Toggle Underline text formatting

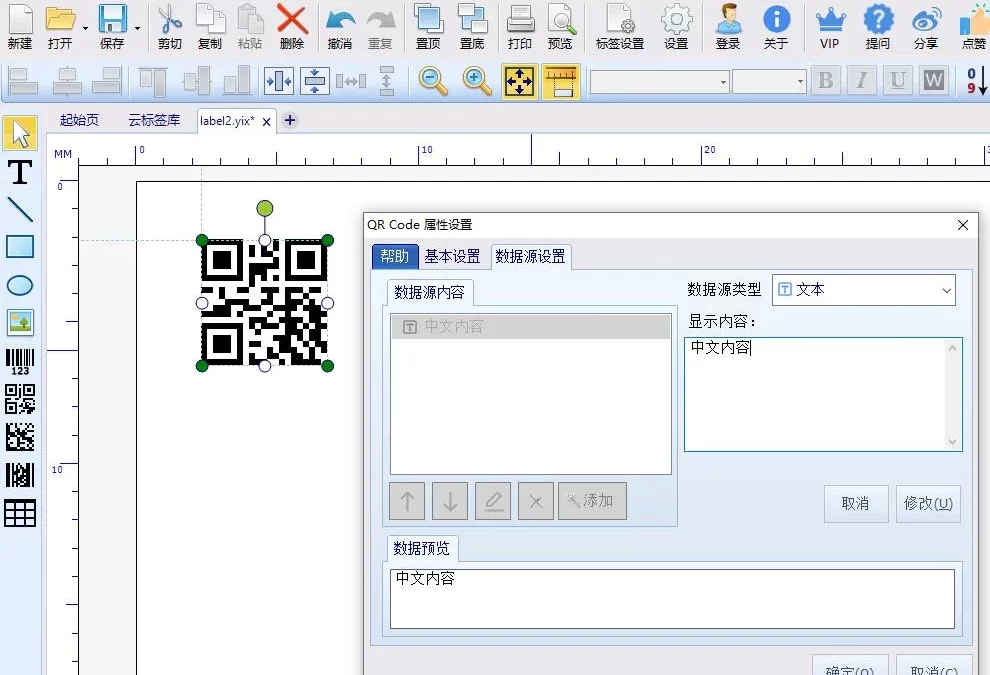click(x=897, y=81)
